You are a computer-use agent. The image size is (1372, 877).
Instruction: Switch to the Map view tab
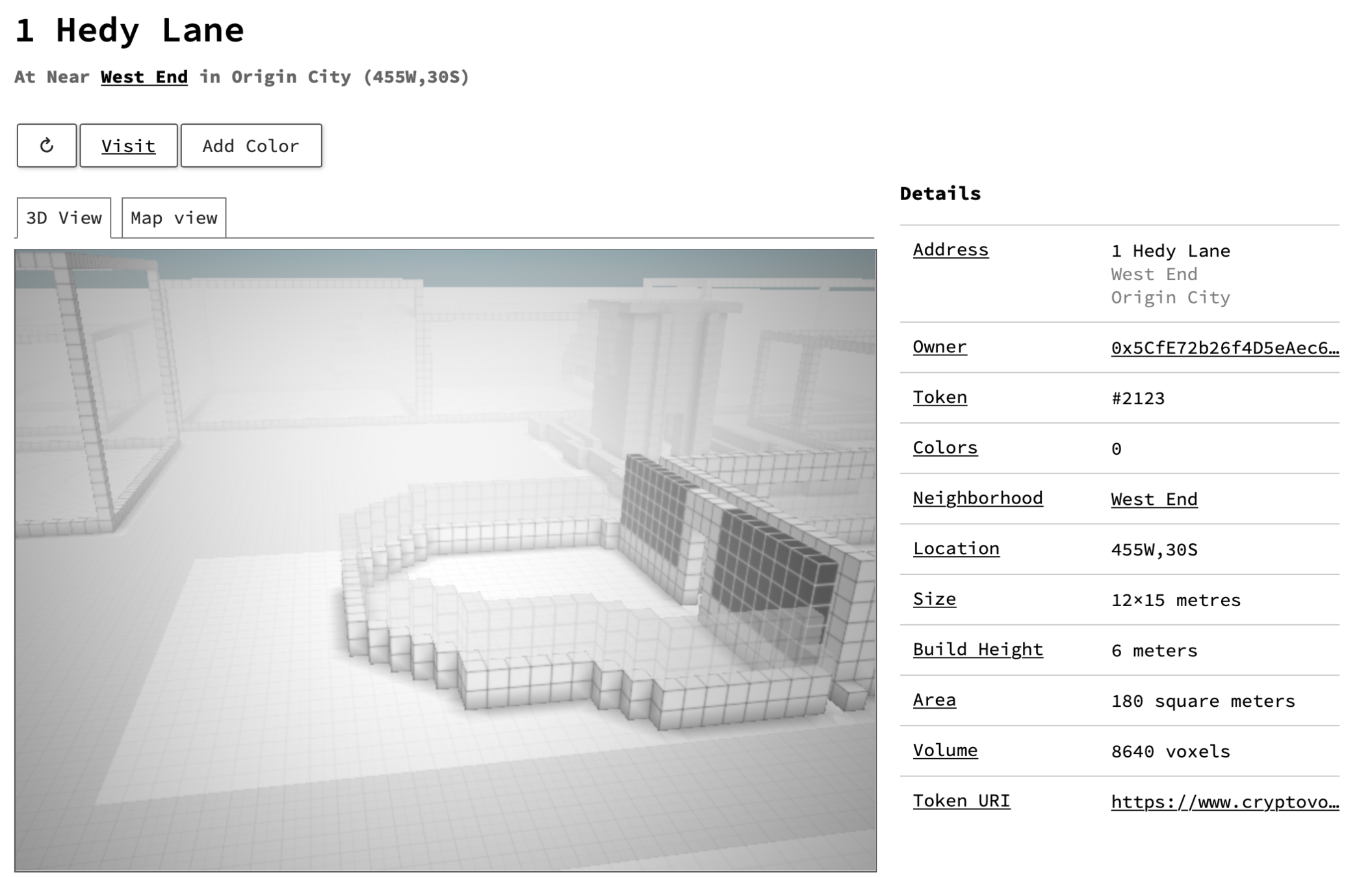point(174,218)
